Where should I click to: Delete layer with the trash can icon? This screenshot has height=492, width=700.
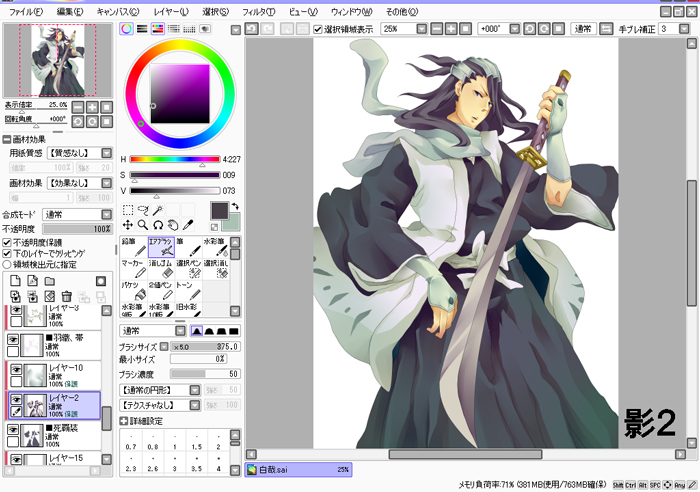(x=66, y=296)
